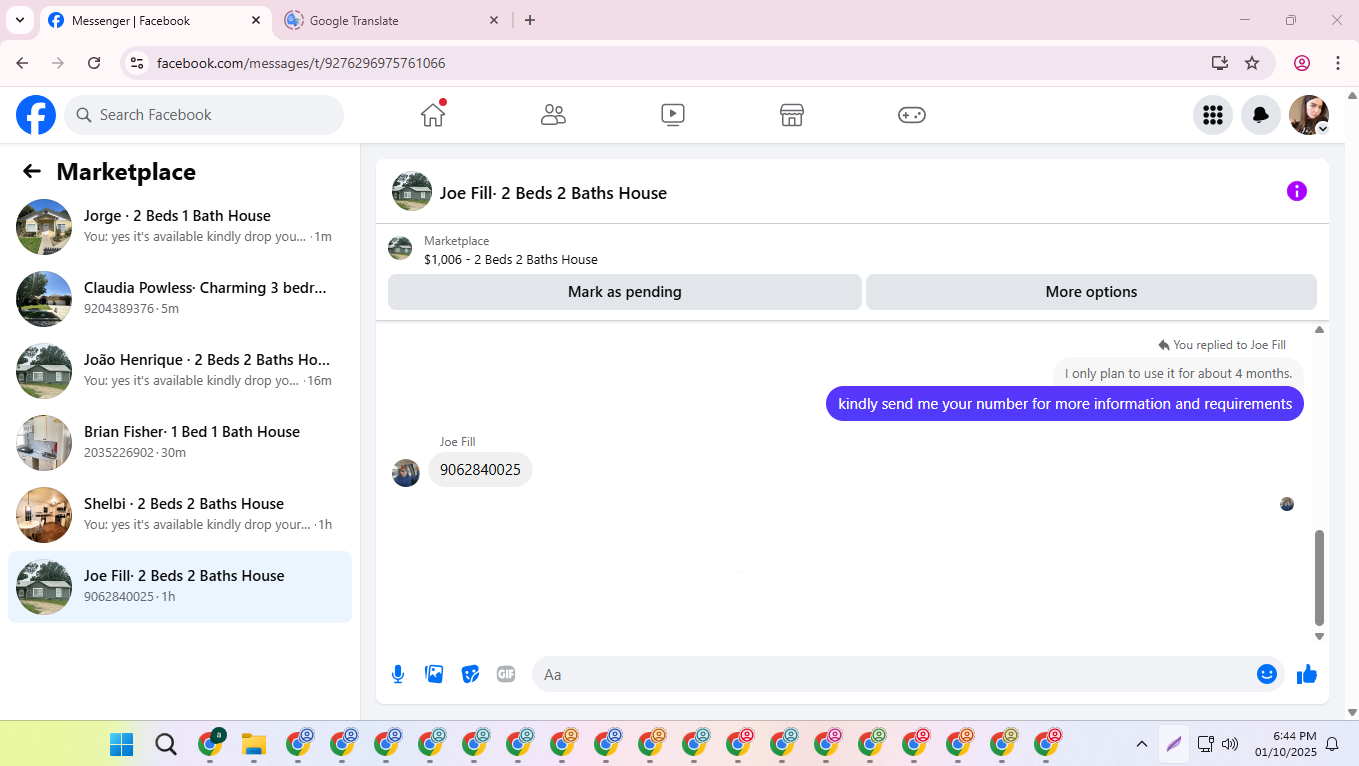The image size is (1359, 766).
Task: Click the address bar URL
Action: click(301, 63)
